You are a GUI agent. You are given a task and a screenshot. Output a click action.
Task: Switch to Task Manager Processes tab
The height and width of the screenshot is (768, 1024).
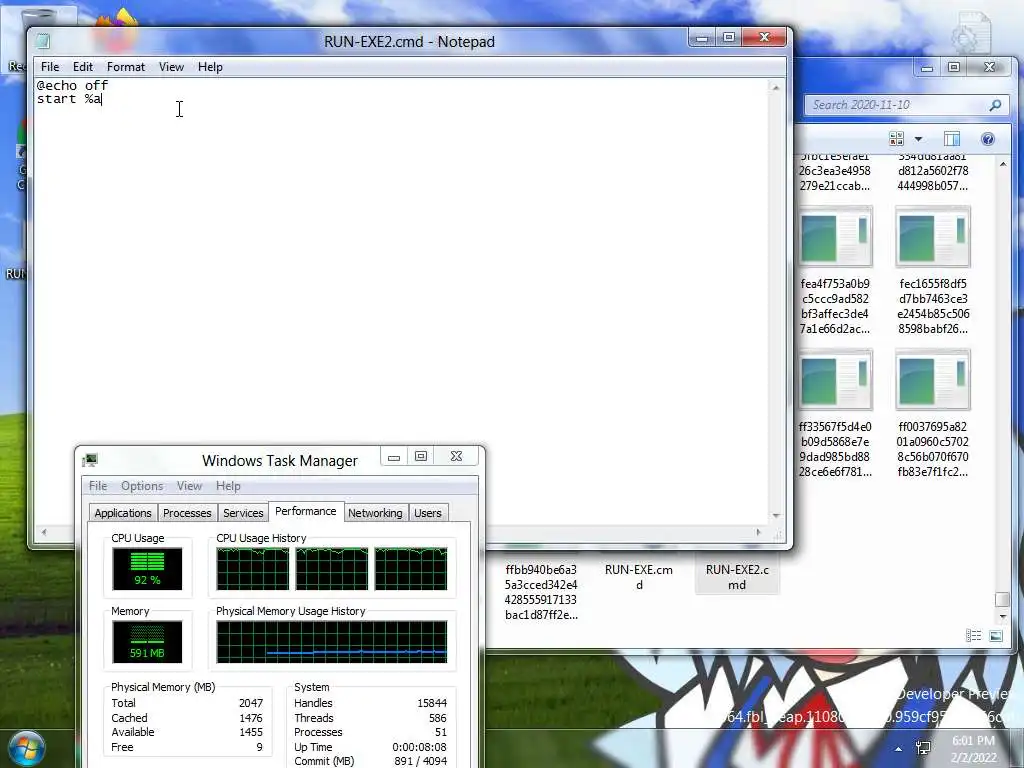[x=187, y=513]
